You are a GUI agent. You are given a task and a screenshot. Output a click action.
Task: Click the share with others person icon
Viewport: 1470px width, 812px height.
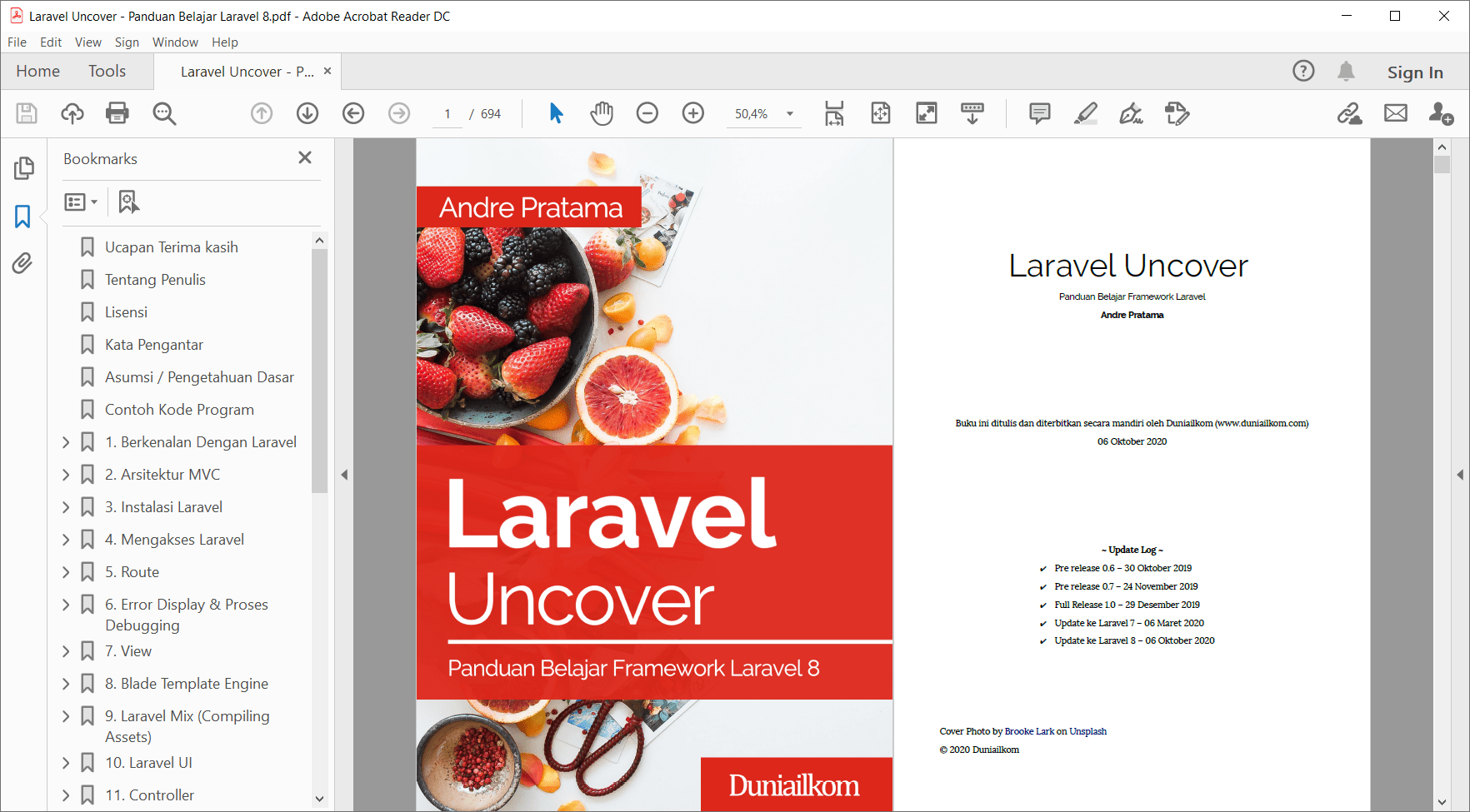[x=1441, y=113]
